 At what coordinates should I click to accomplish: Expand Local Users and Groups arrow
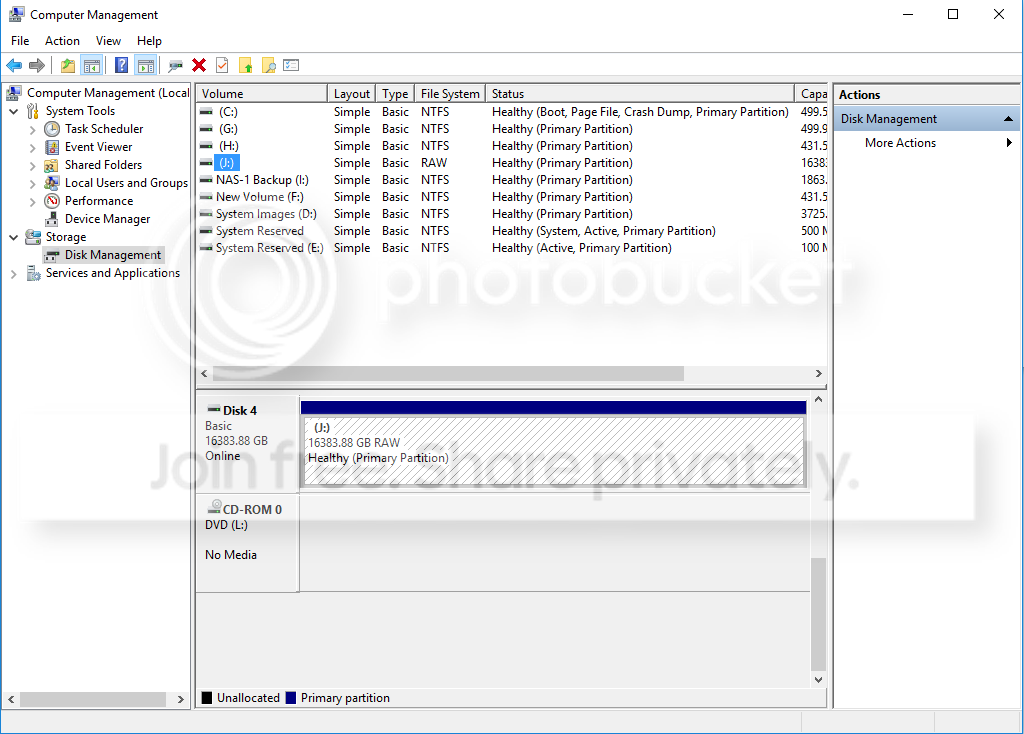(32, 184)
